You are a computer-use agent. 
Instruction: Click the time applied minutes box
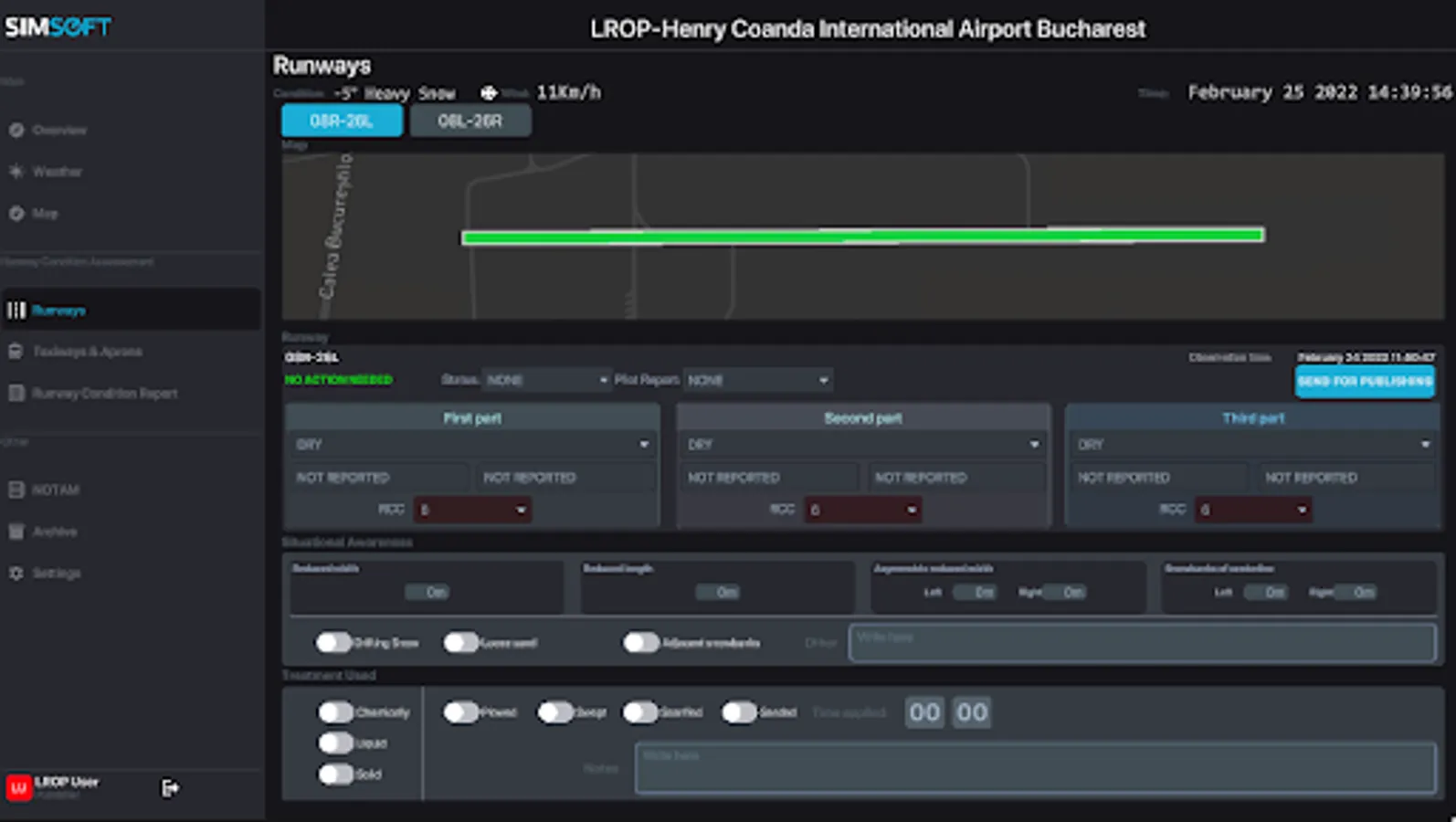[972, 712]
